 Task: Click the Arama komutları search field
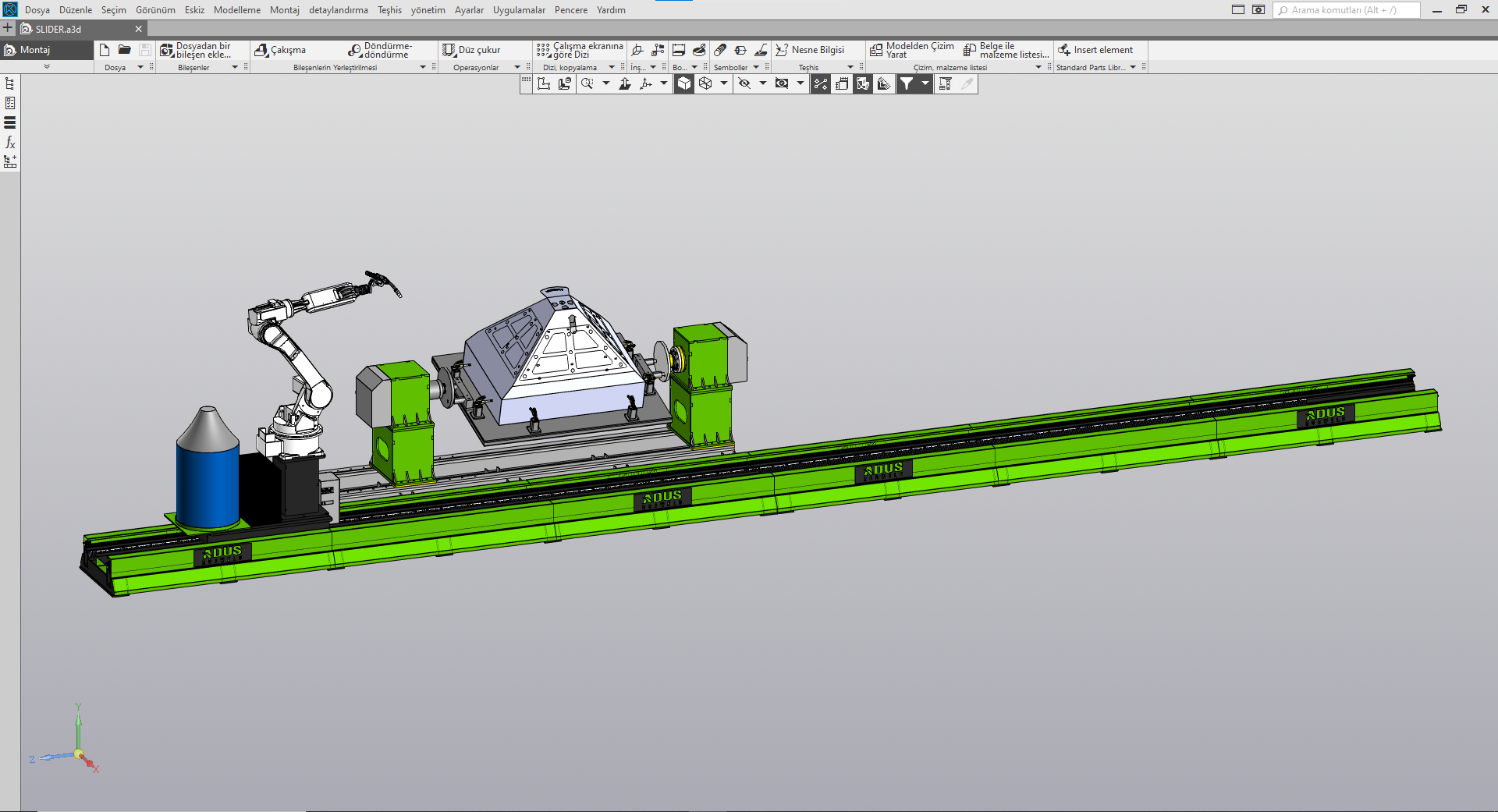point(1346,10)
